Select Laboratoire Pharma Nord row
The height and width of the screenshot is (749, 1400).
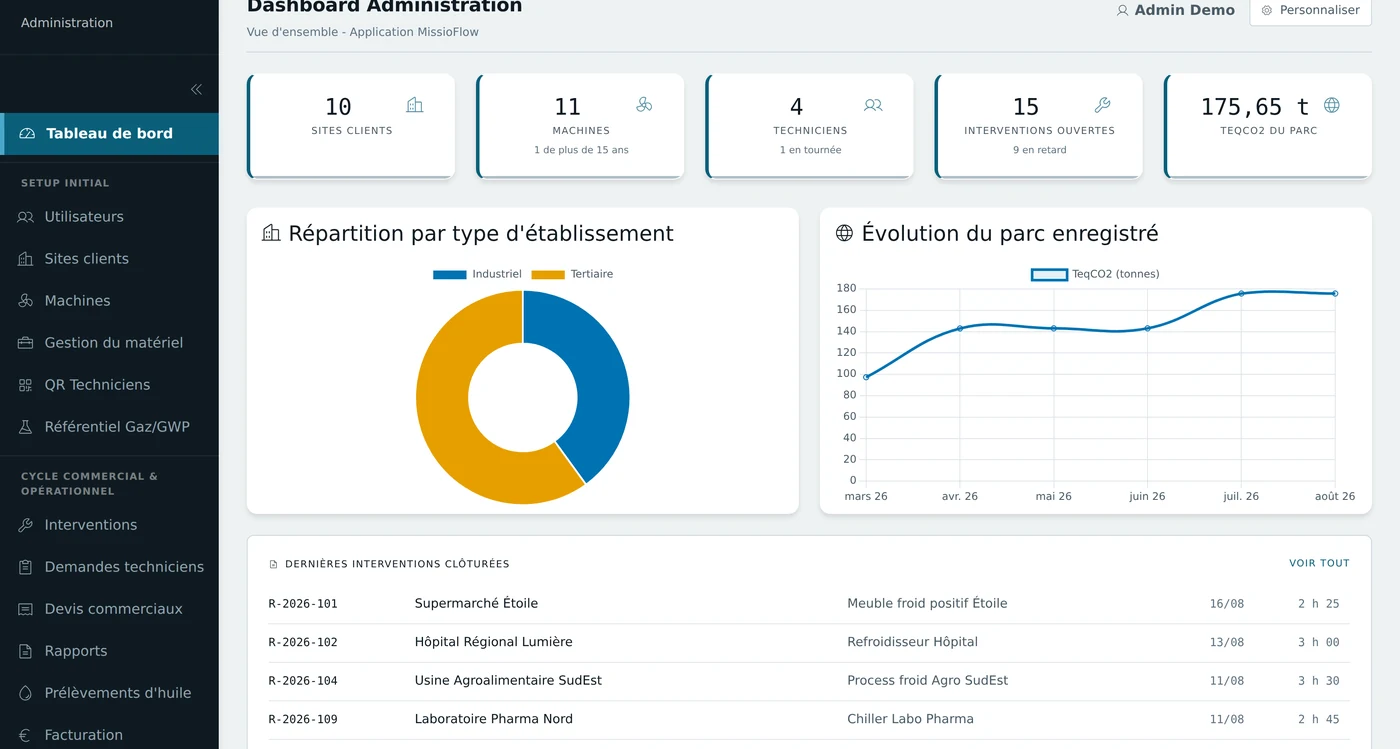pyautogui.click(x=809, y=719)
